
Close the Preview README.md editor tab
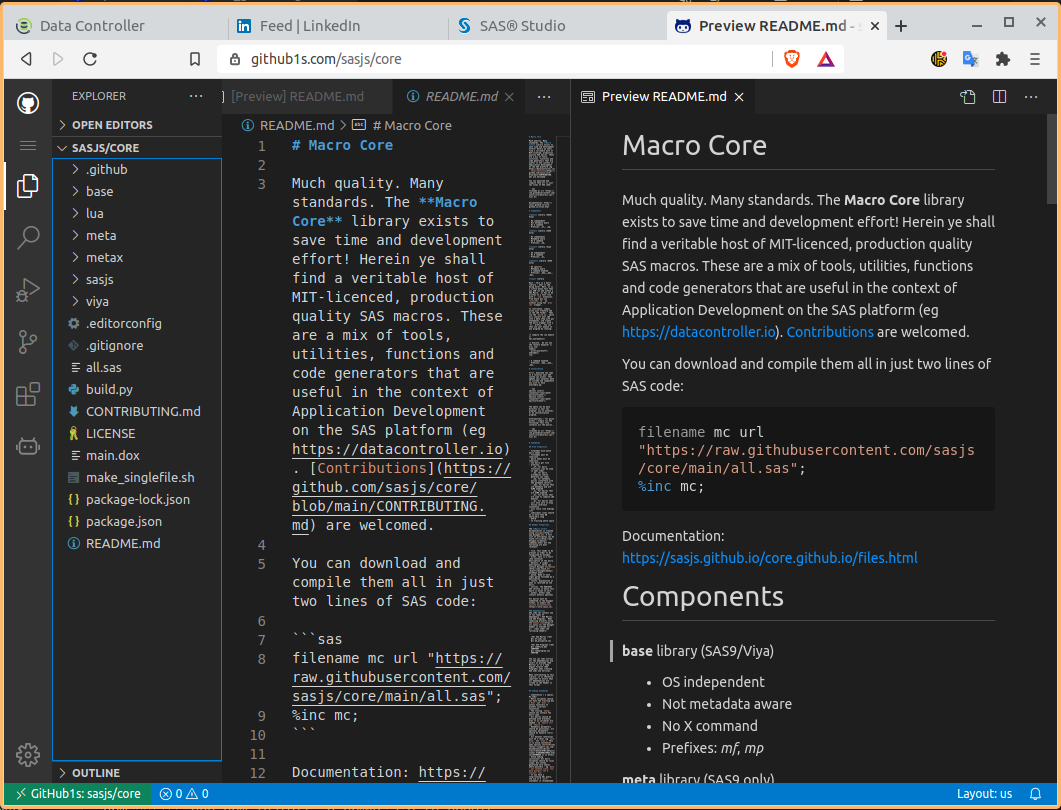tap(740, 97)
